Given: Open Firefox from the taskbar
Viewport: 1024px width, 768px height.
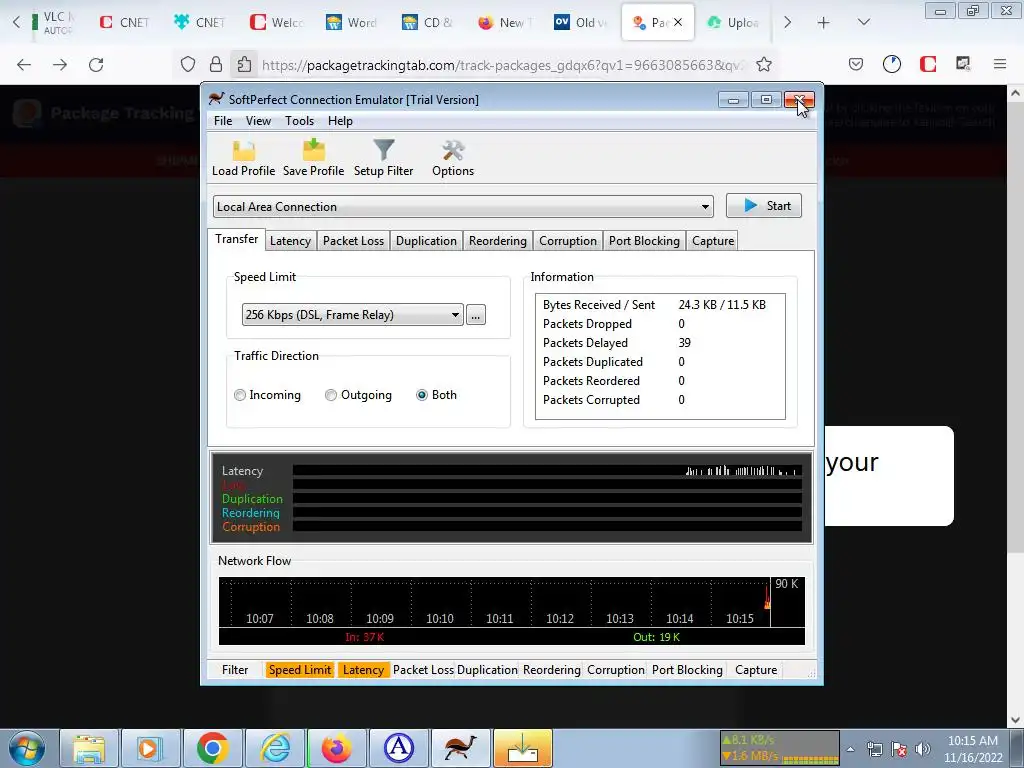Looking at the screenshot, I should coord(336,748).
